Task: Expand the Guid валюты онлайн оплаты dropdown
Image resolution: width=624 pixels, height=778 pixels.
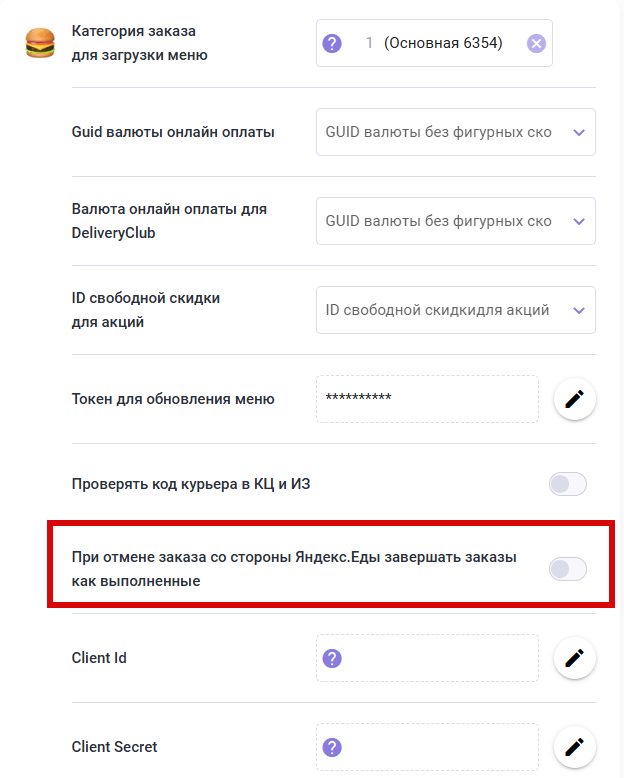Action: pyautogui.click(x=578, y=132)
